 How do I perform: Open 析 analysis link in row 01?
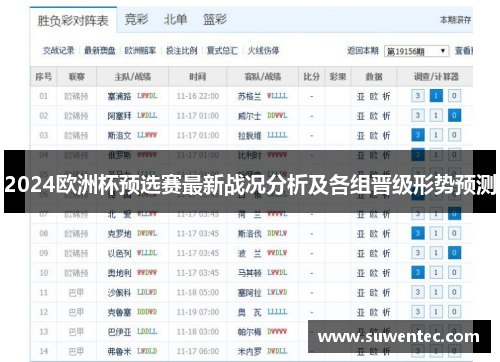386,97
